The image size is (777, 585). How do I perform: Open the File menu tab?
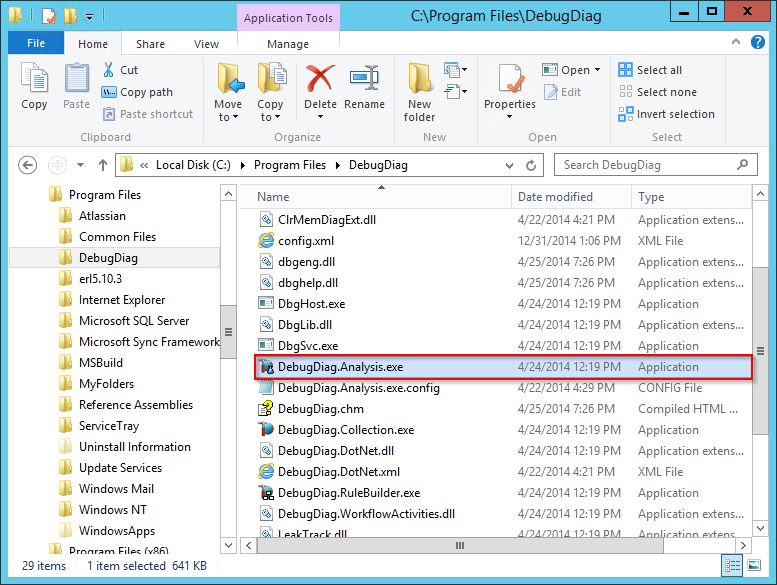(x=36, y=43)
